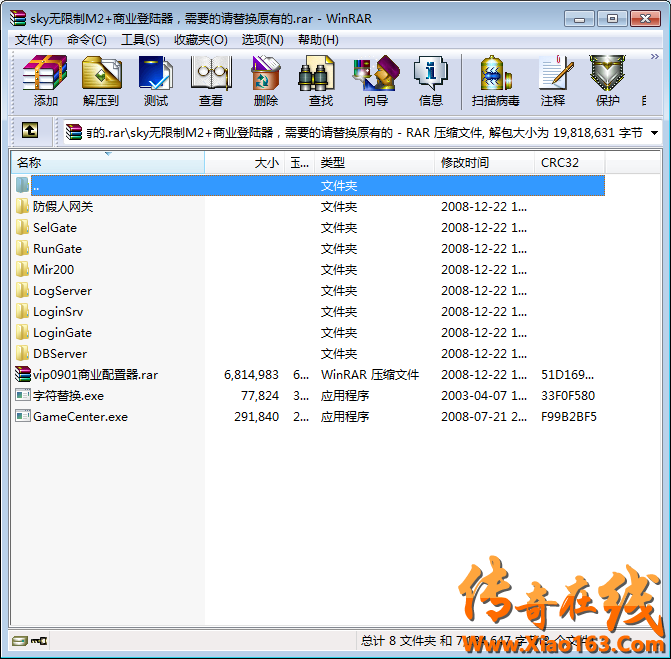
Task: Select the LoginGate folder
Action: (62, 332)
